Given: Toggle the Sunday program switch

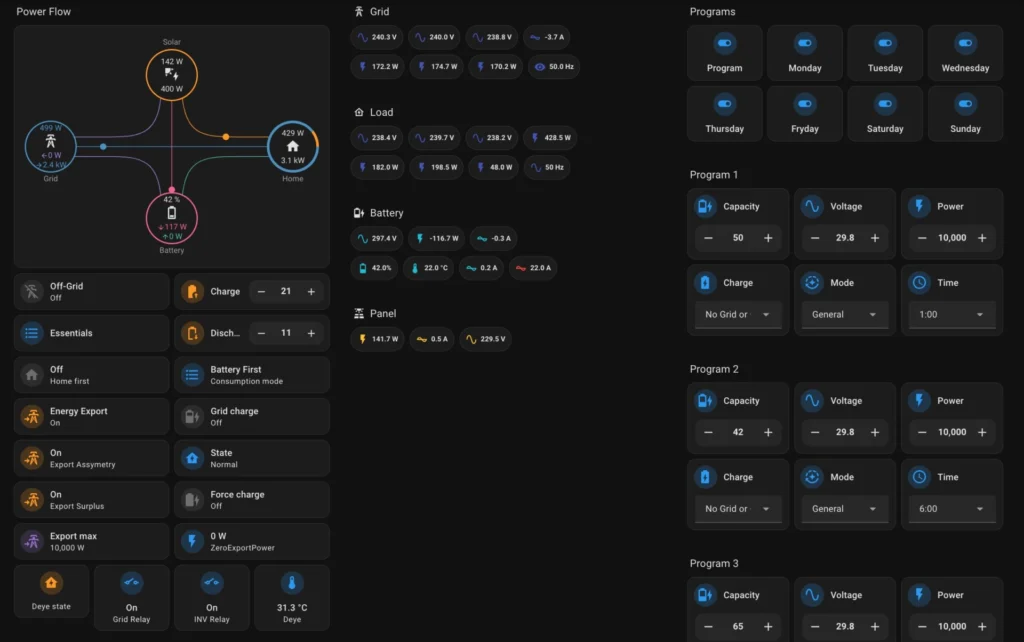Looking at the screenshot, I should [965, 104].
